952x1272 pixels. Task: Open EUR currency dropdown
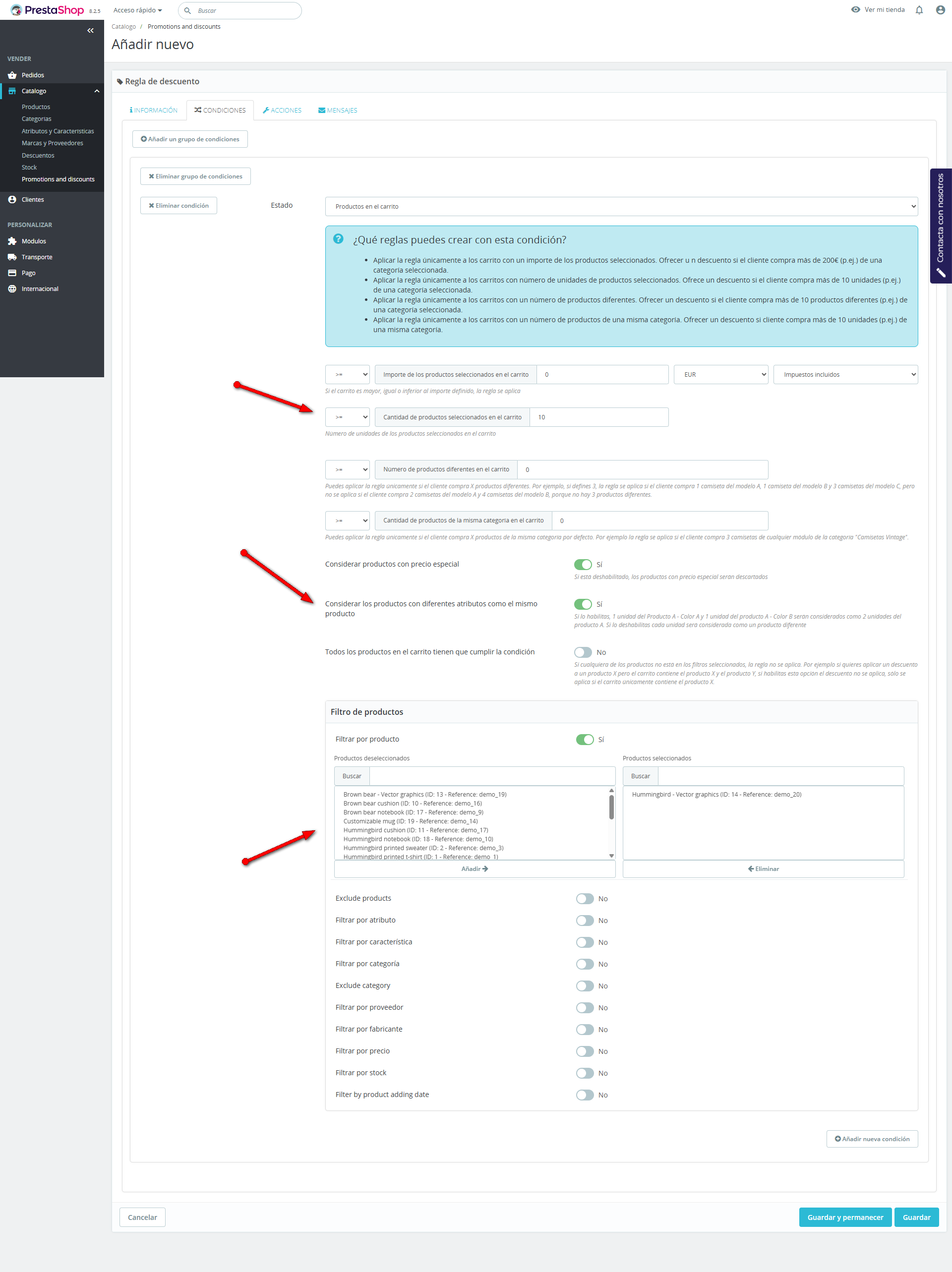[x=721, y=375]
